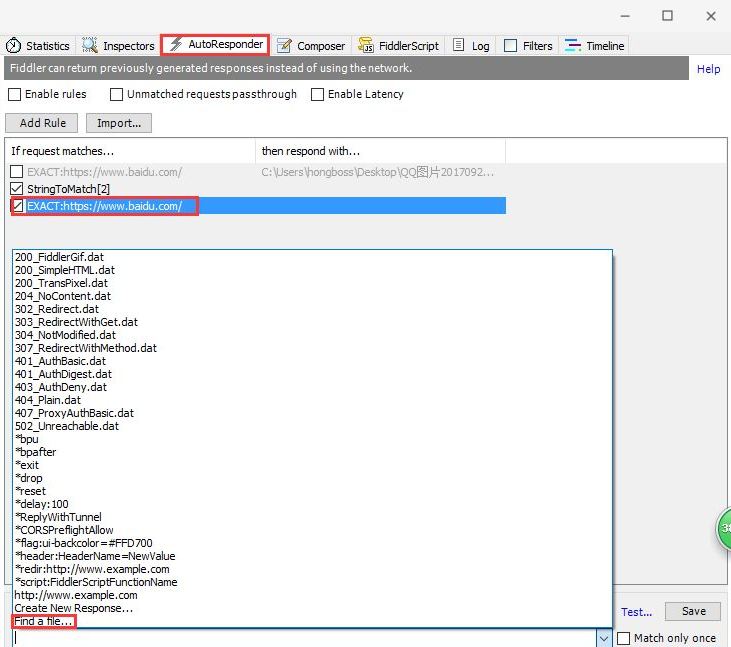Image resolution: width=731 pixels, height=647 pixels.
Task: Pick 307_RedirectWithMethod.dat
Action: click(311, 348)
